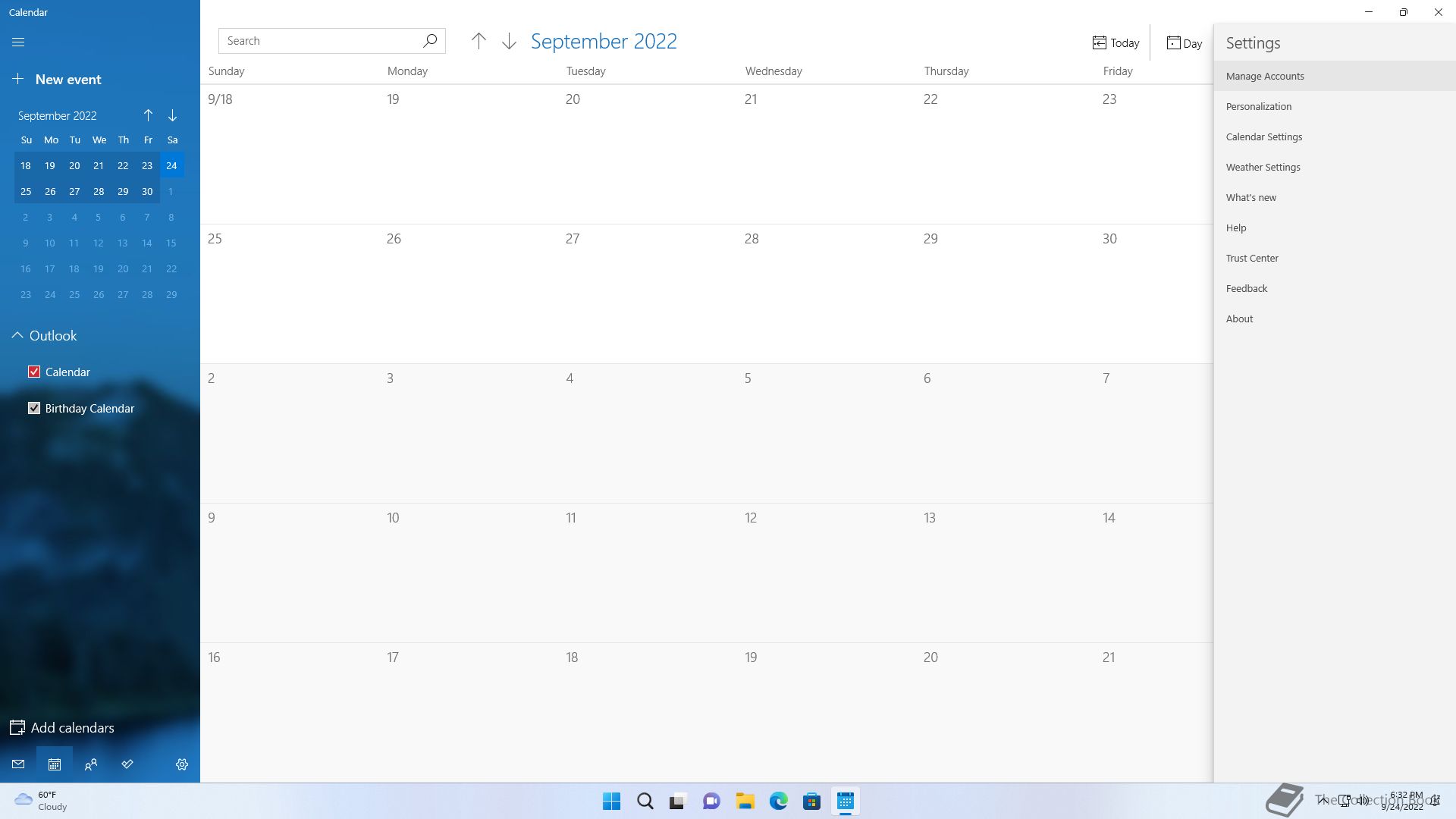Open Calendar Settings
Screen dimensions: 1456x819
(x=1335, y=136)
